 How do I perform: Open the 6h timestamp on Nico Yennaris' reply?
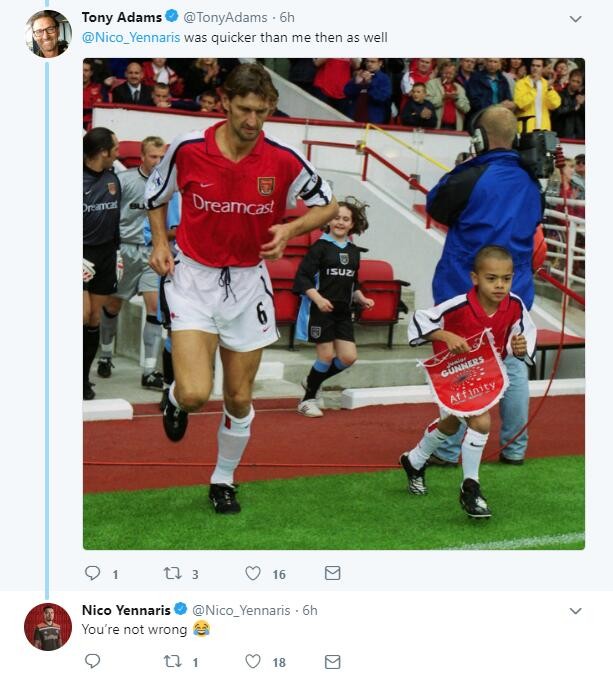pos(310,610)
